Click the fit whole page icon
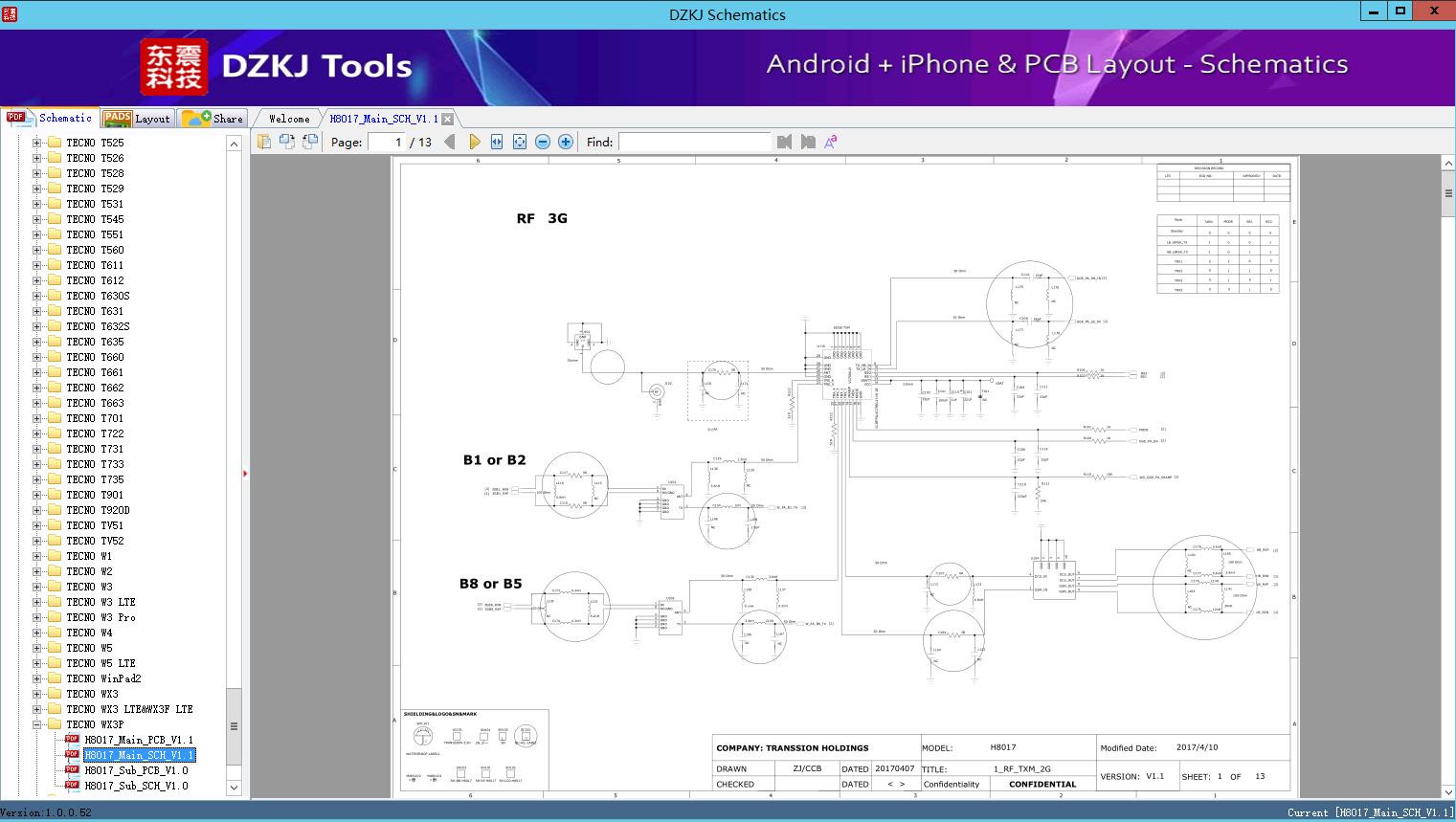 tap(520, 142)
